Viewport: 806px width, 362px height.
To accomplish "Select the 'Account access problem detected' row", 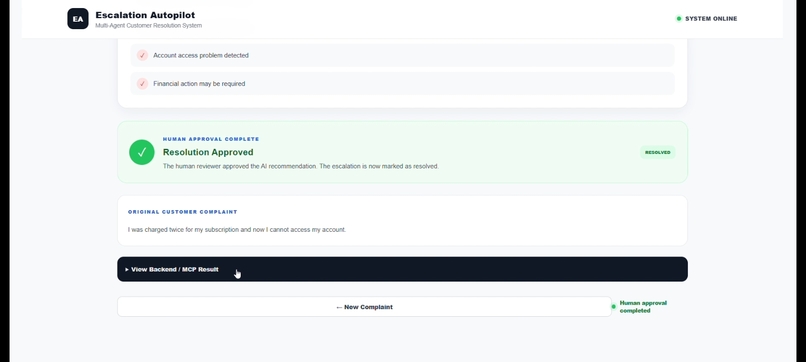I will coord(402,55).
